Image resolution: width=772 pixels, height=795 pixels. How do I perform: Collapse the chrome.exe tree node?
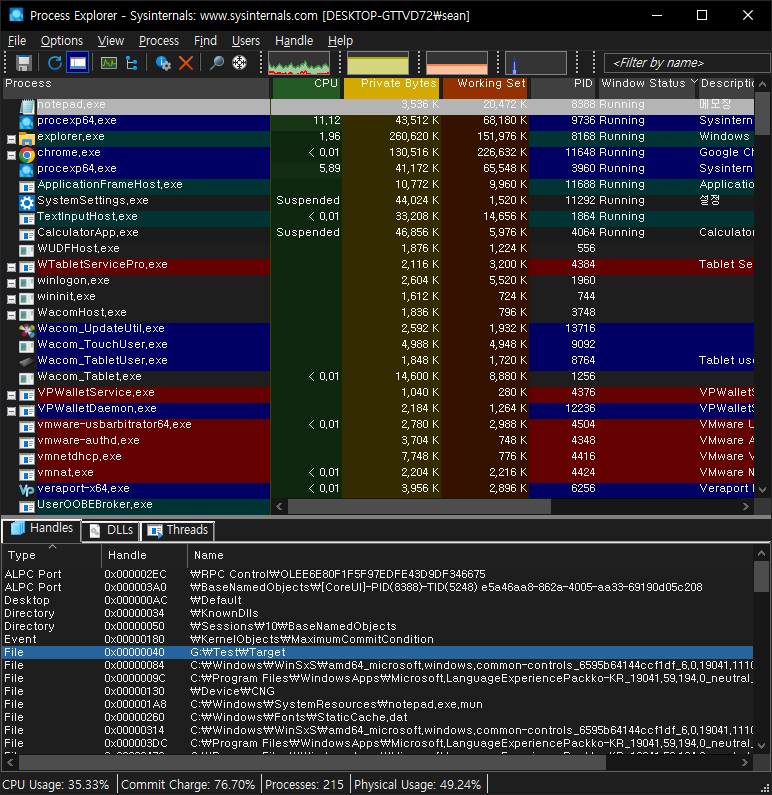click(x=11, y=156)
